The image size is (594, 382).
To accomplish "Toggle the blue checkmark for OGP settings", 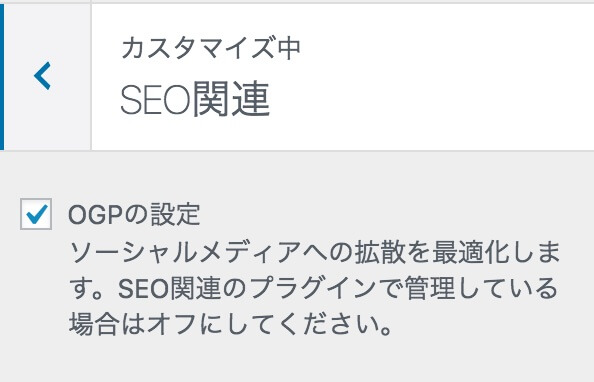I will point(36,214).
